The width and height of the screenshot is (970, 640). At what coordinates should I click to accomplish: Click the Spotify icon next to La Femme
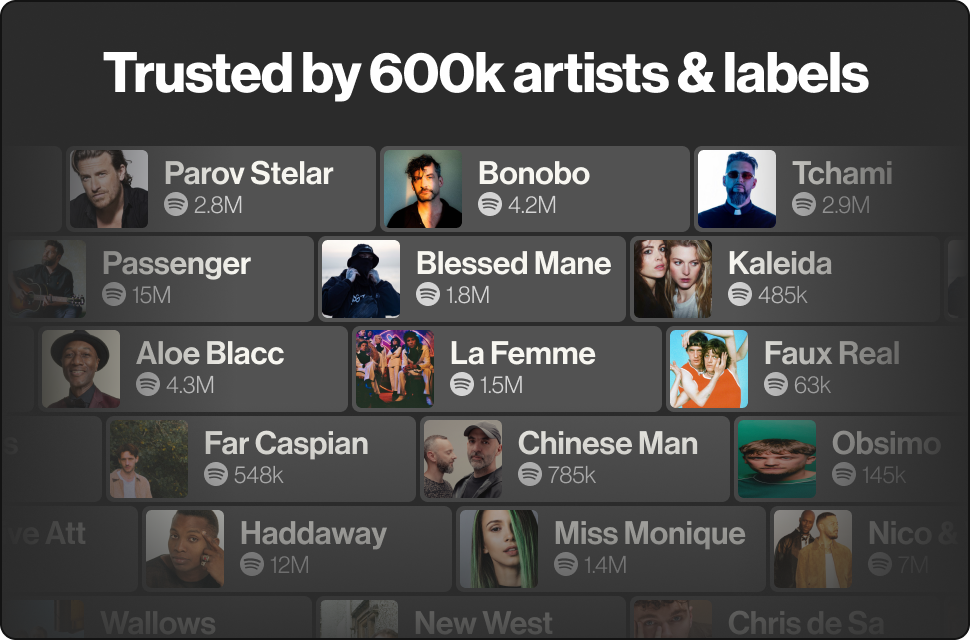point(463,386)
